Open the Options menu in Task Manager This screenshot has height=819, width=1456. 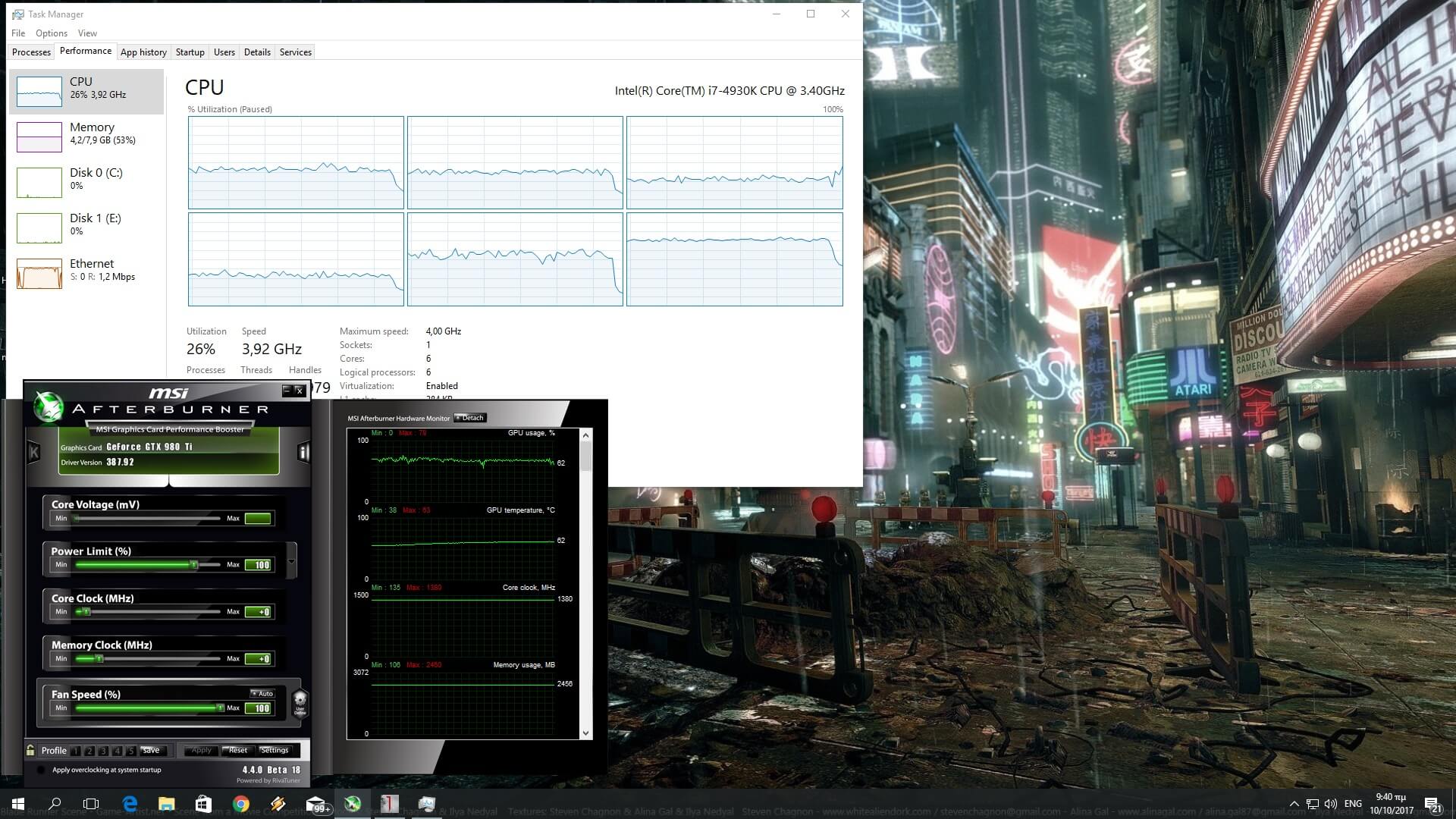(51, 33)
